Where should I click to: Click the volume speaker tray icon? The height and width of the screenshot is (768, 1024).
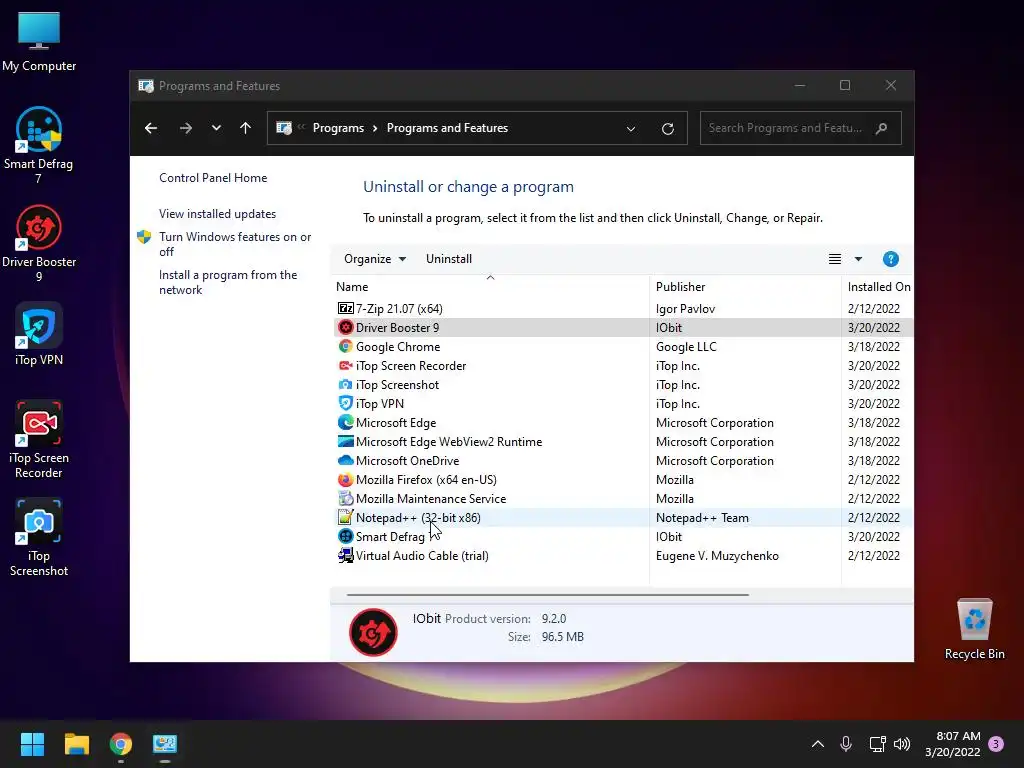(x=902, y=744)
